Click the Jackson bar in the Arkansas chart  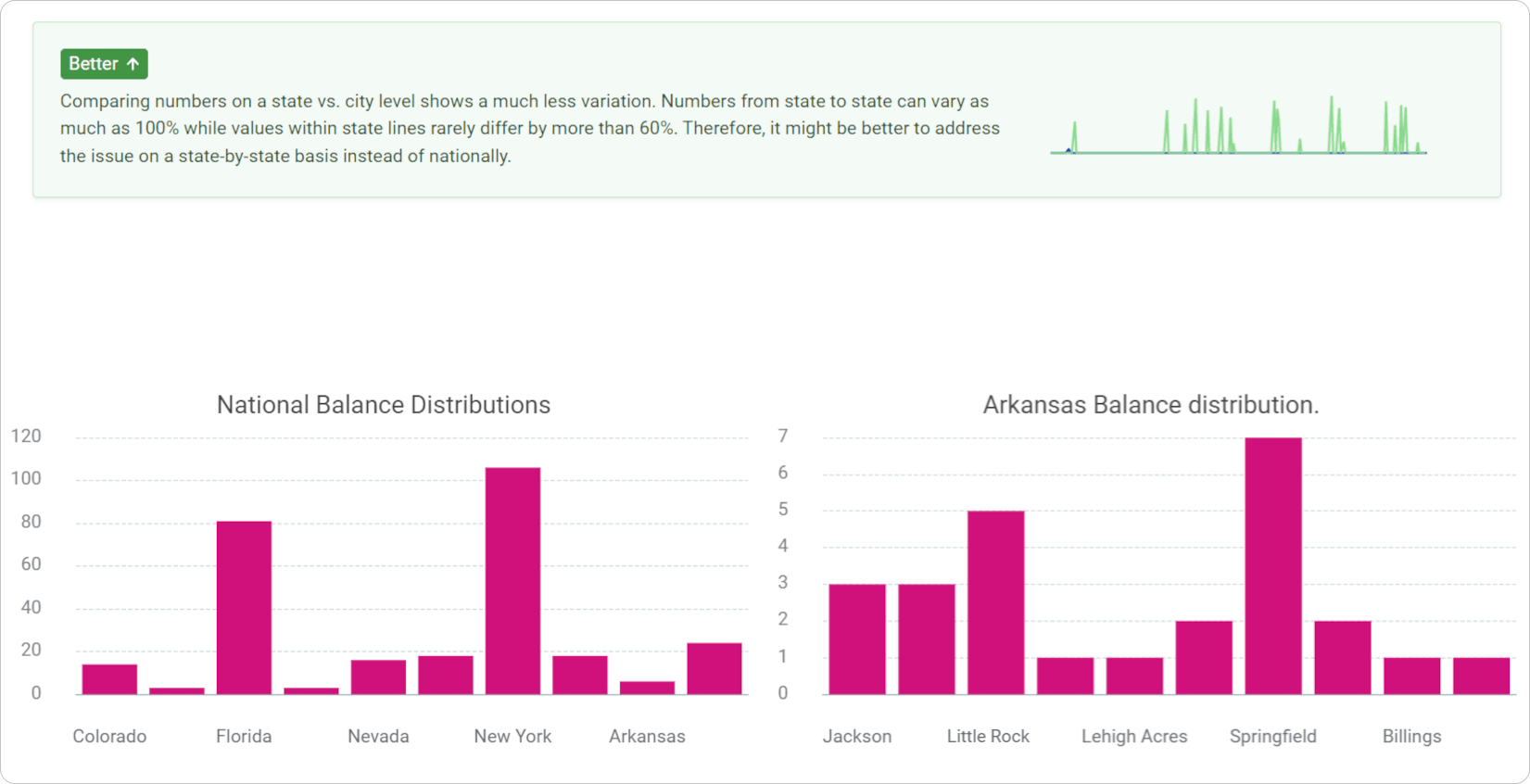point(857,639)
